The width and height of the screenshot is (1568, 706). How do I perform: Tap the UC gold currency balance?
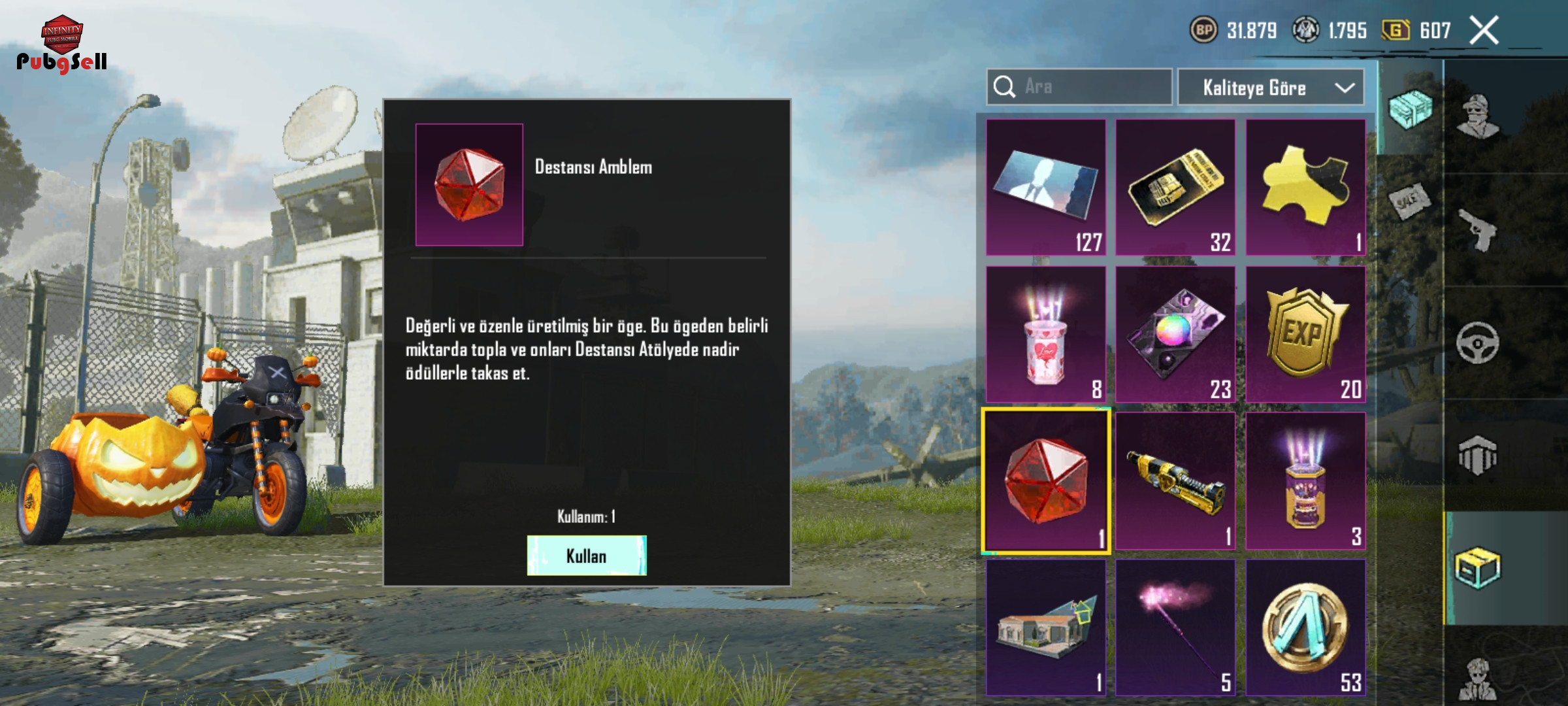1416,30
